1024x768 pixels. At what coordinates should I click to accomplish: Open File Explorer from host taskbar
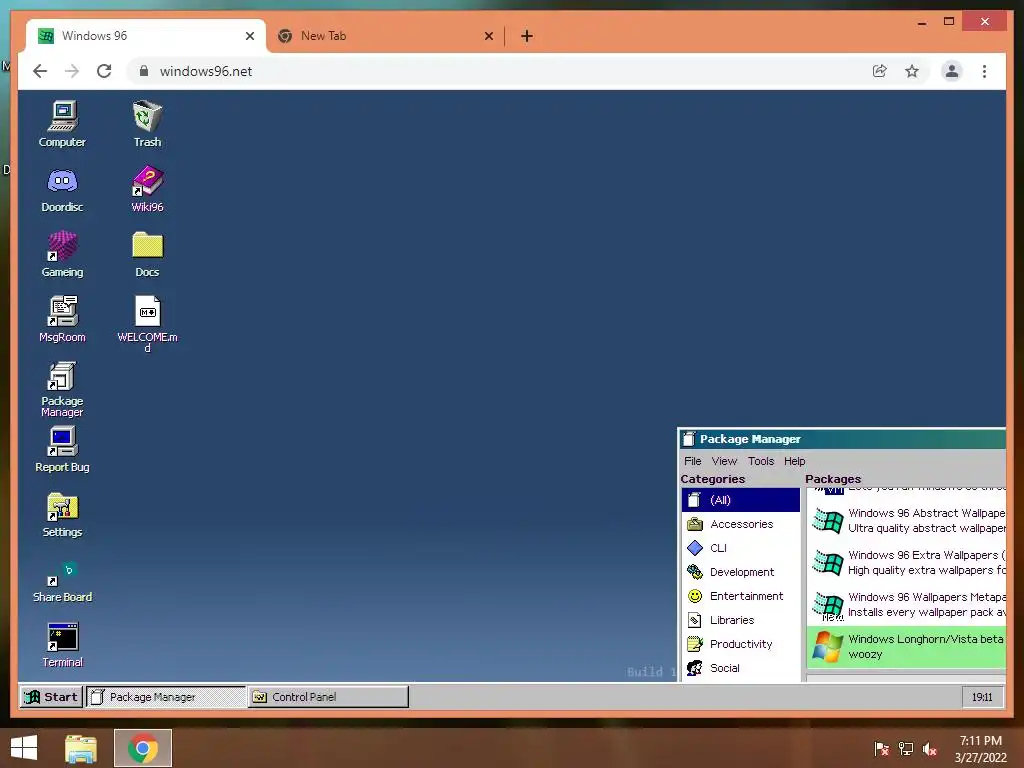(81, 748)
